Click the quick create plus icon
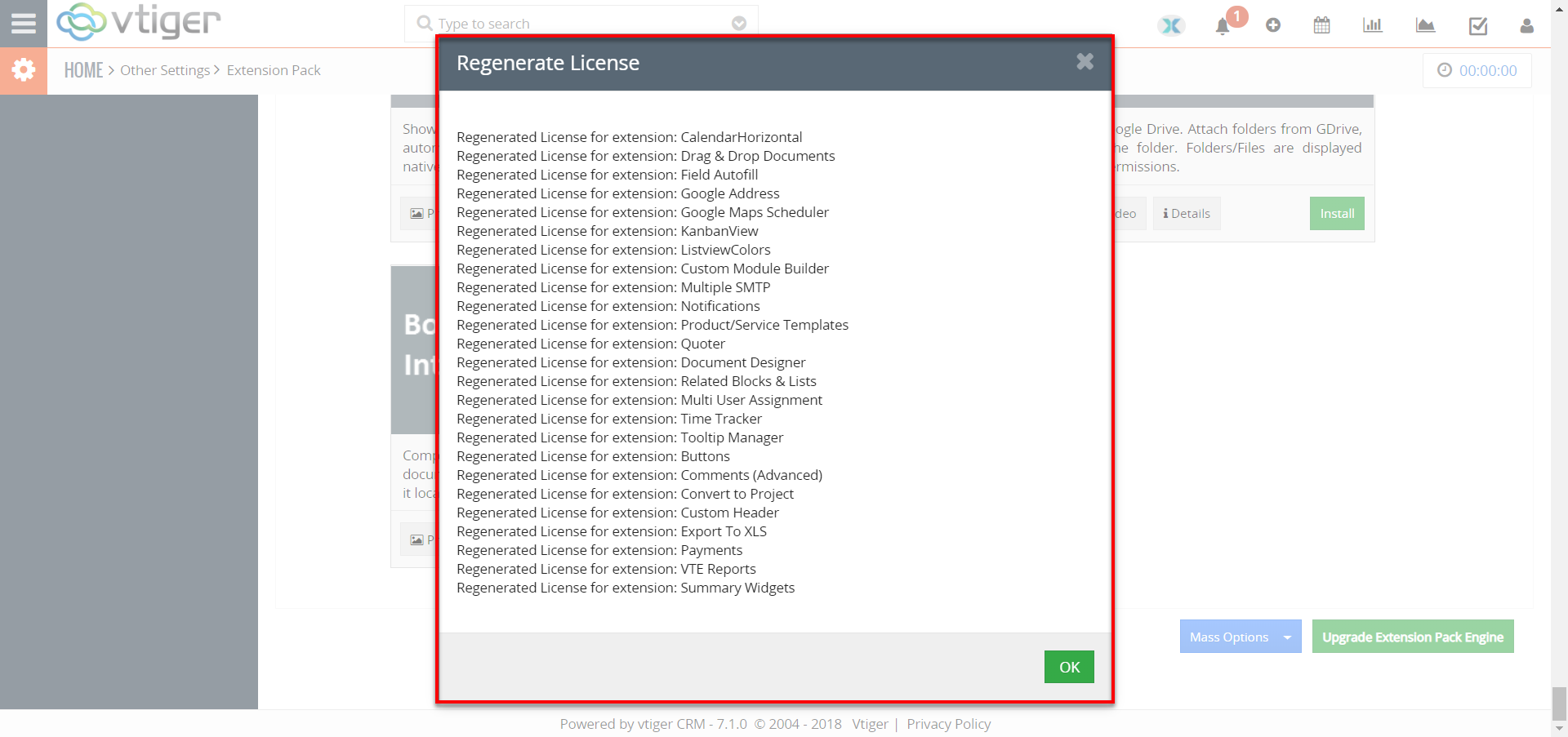Screen dimensions: 1568x737 tap(1273, 25)
